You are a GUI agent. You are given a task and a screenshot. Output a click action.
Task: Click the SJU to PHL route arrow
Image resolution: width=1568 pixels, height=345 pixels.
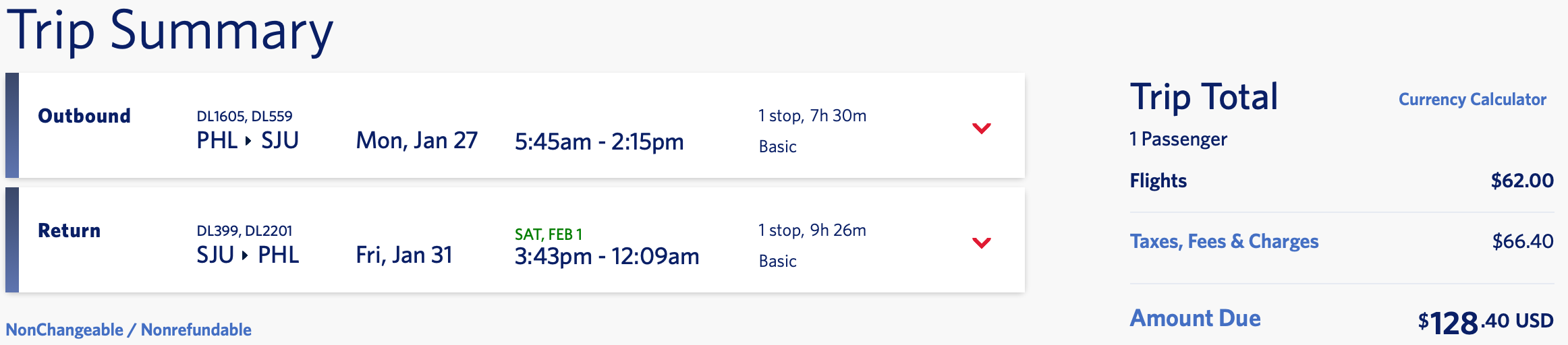[x=245, y=255]
